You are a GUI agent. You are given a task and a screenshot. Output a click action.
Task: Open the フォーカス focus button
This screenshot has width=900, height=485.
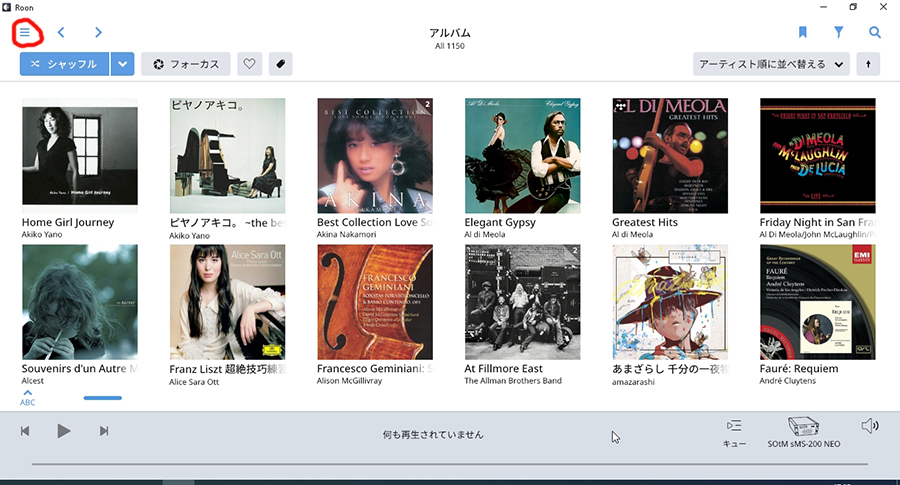[x=186, y=64]
